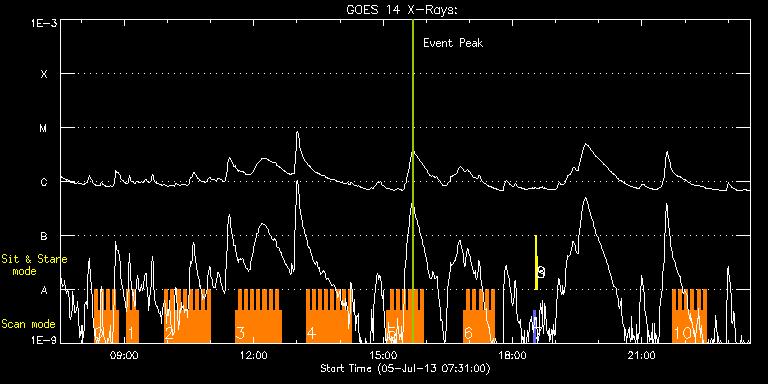Click the '21:00' time axis label
This screenshot has height=384, width=768.
[641, 355]
